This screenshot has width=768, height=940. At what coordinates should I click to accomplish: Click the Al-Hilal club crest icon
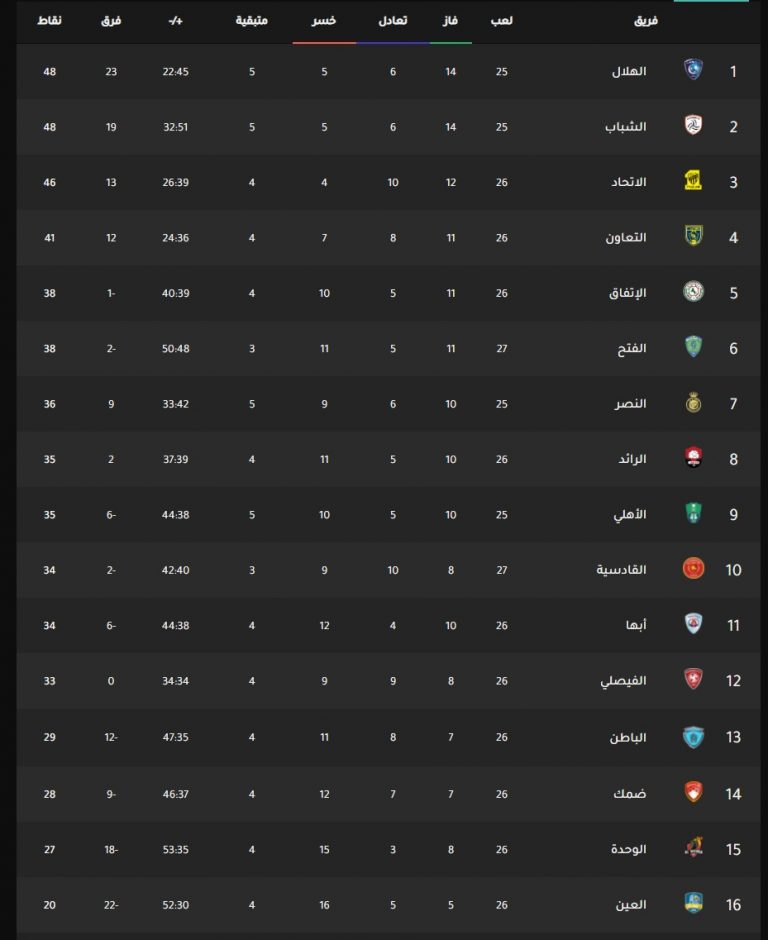(694, 70)
